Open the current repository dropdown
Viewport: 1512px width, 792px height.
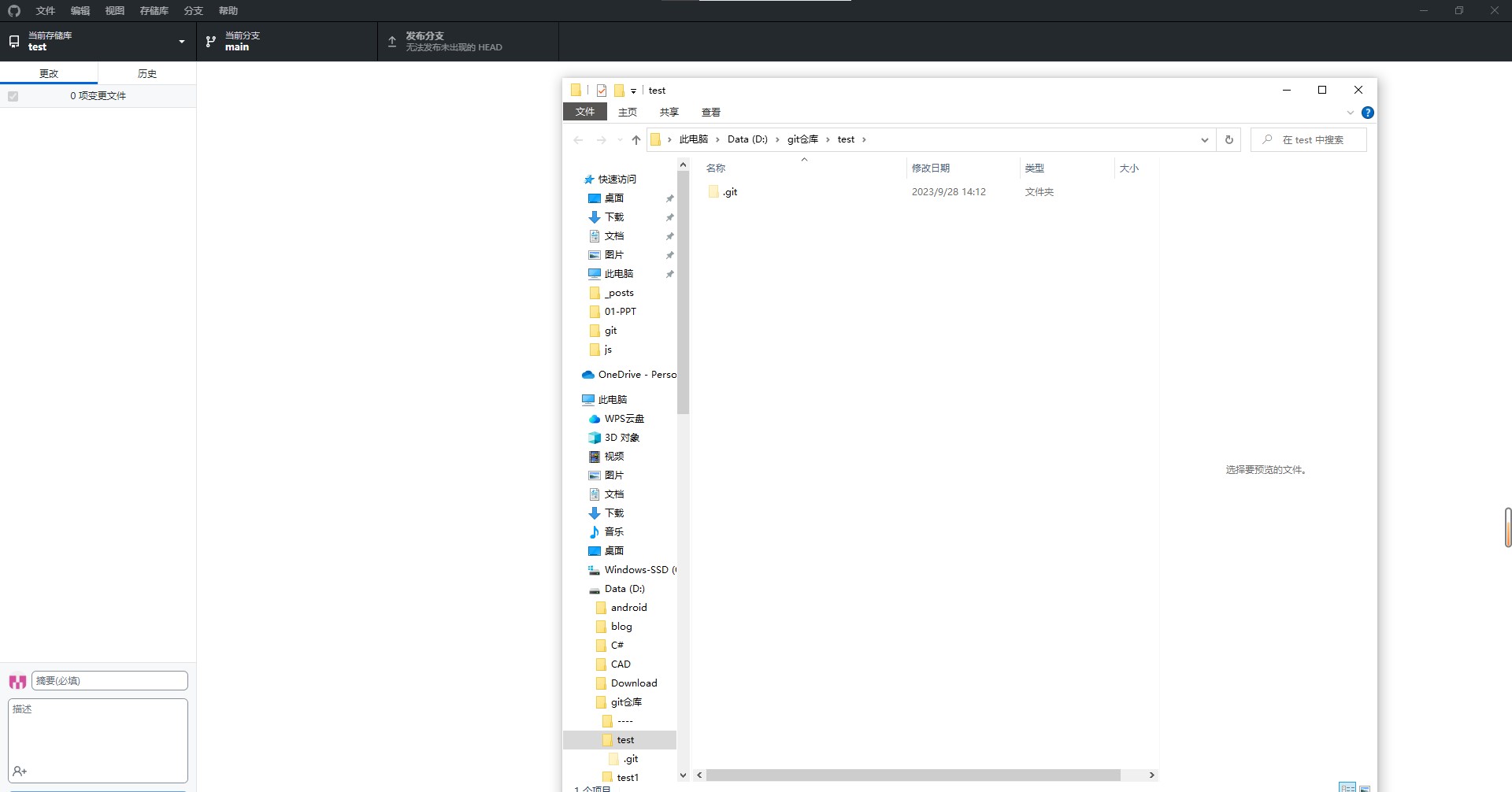98,42
